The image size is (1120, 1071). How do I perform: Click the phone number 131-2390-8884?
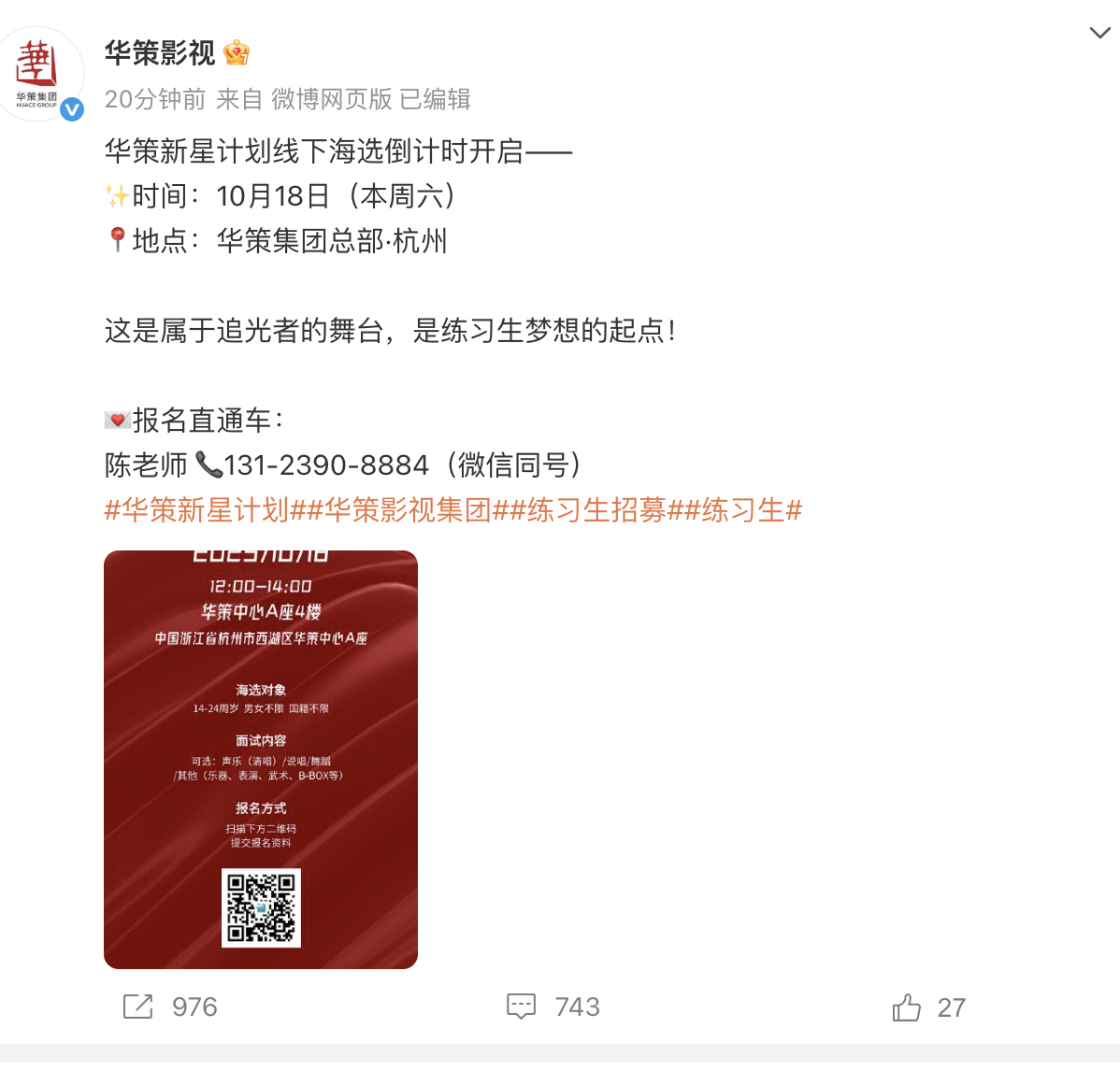(325, 464)
